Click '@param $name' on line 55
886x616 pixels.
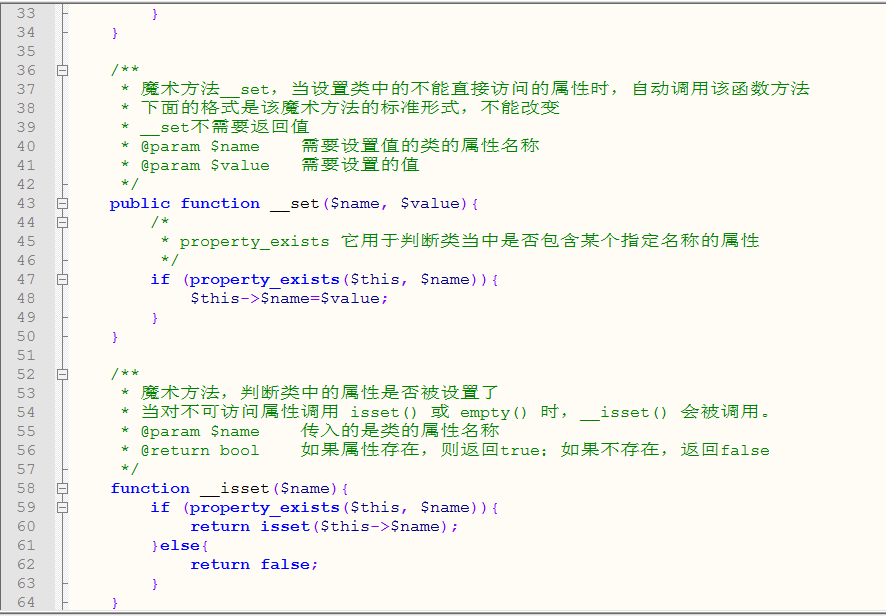tap(200, 432)
